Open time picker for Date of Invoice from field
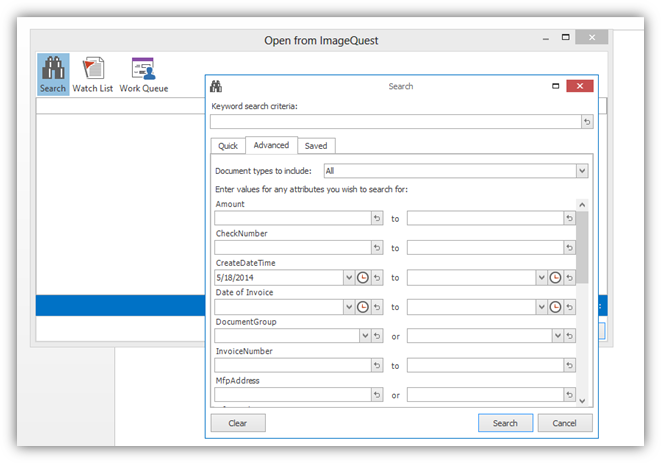661x463 pixels. click(x=363, y=307)
